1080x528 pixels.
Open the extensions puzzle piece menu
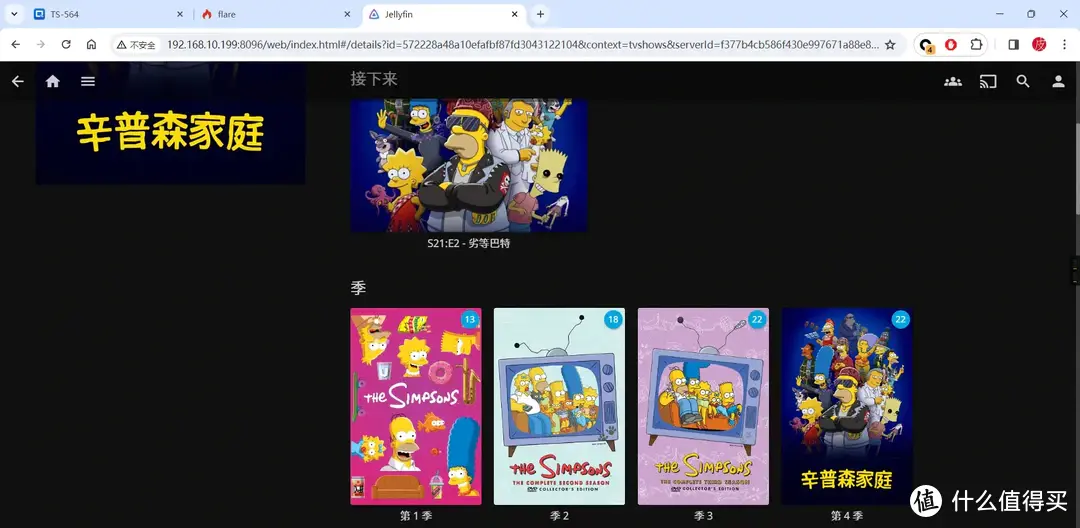pyautogui.click(x=976, y=45)
